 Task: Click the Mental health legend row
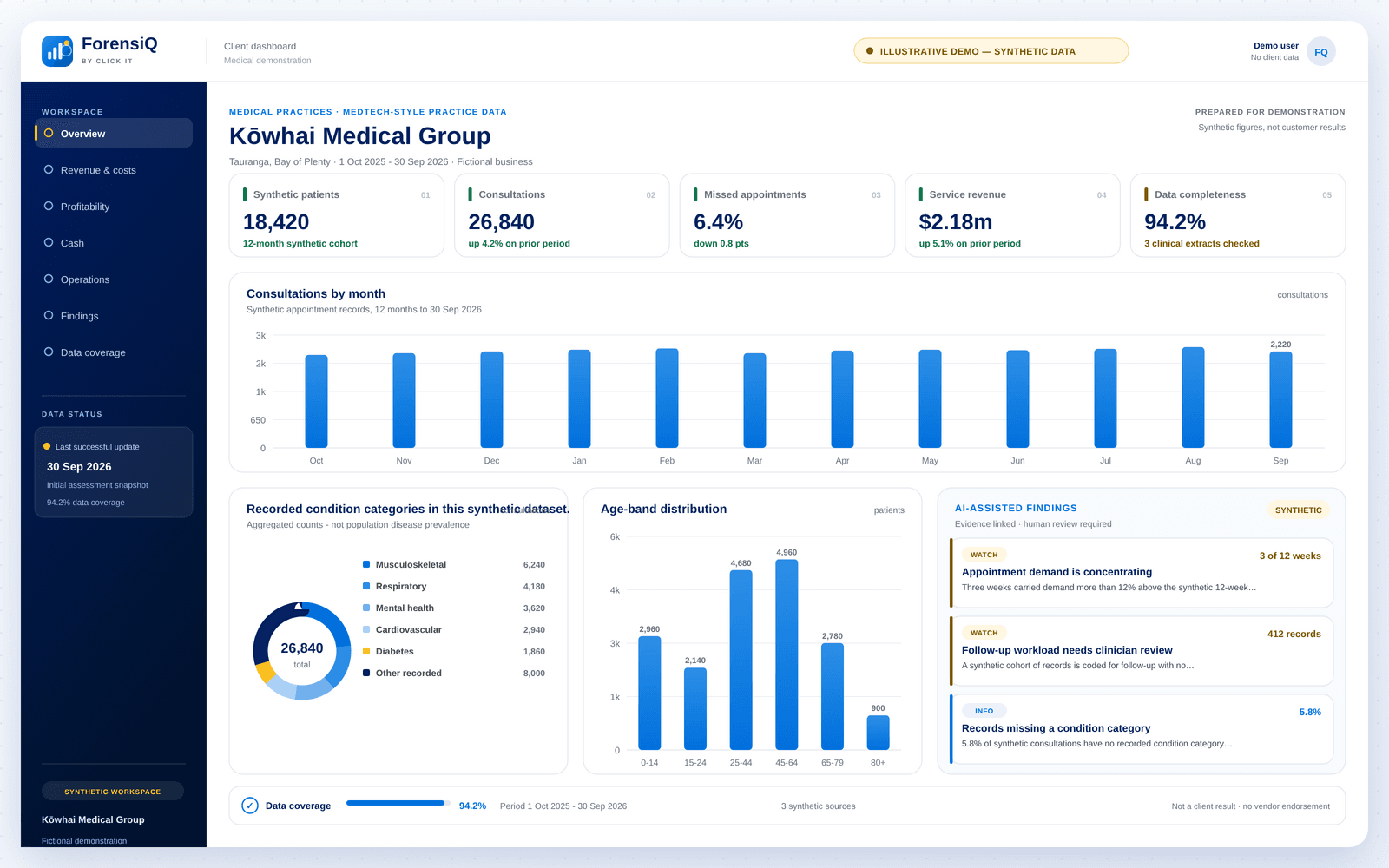pyautogui.click(x=454, y=608)
